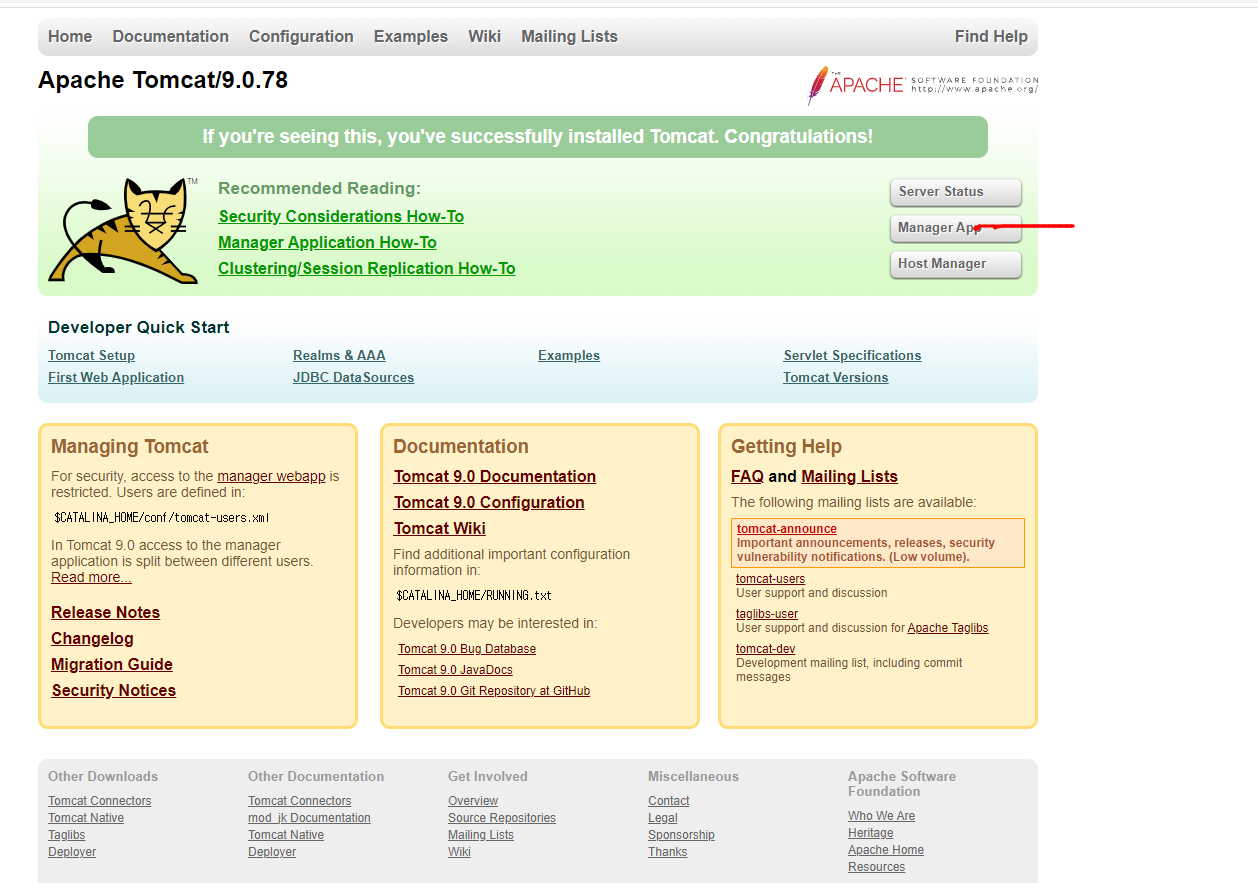Select Examples in the top navigation bar
Viewport: 1258px width, 883px height.
click(x=411, y=36)
